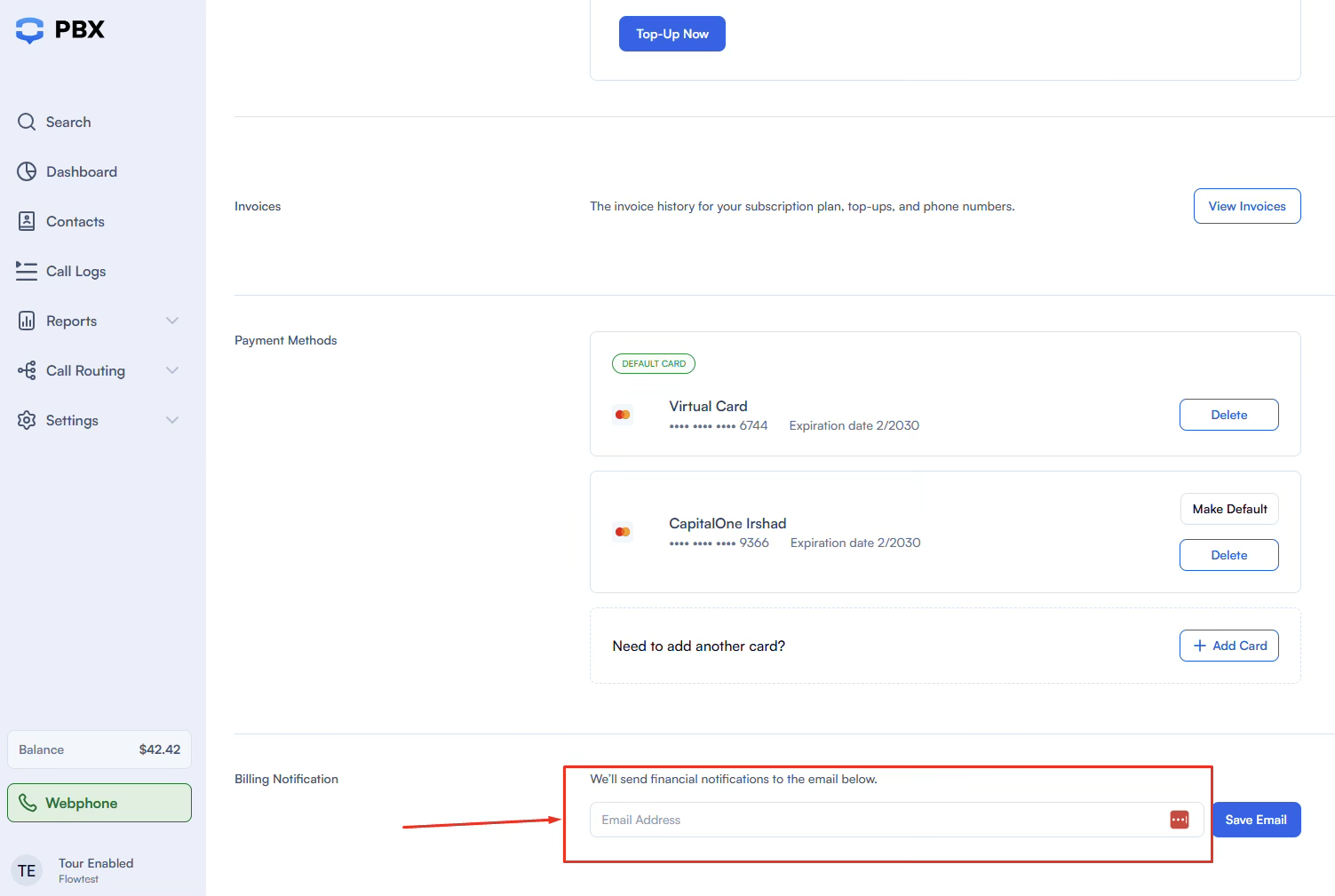Click the Settings gear icon
This screenshot has width=1335, height=896.
point(27,420)
